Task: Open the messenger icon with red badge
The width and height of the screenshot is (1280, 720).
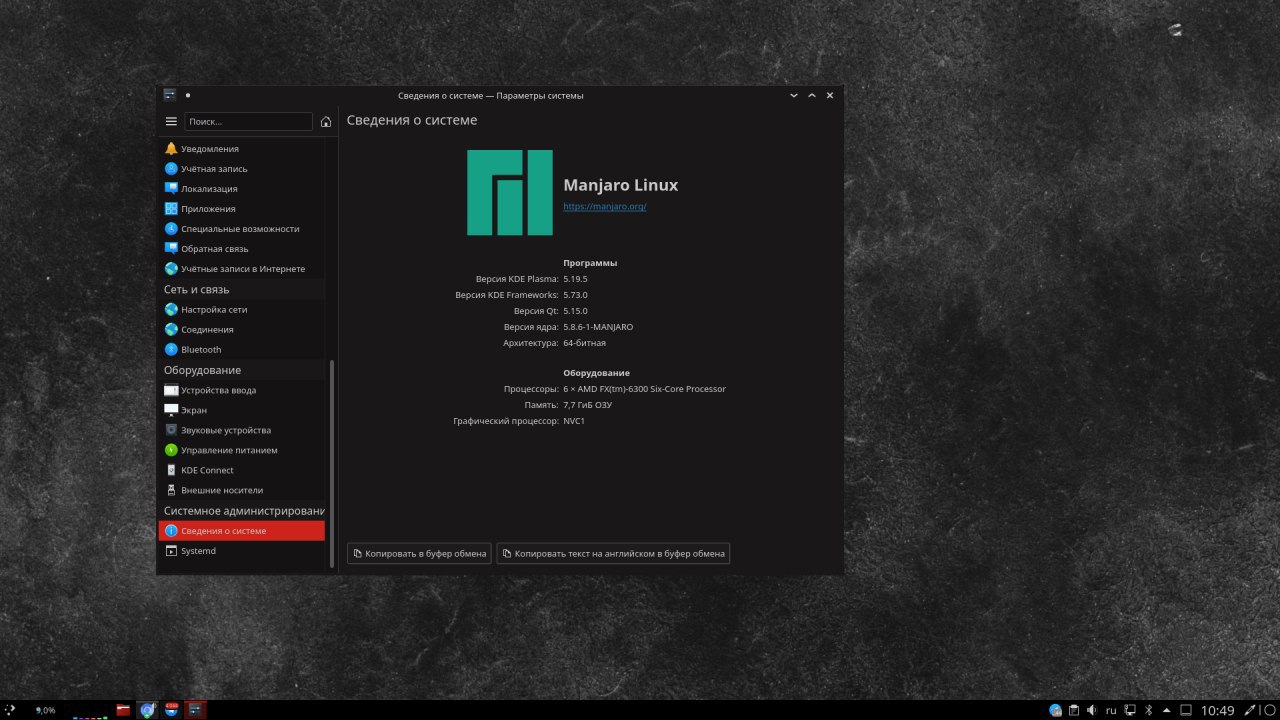Action: pos(171,710)
